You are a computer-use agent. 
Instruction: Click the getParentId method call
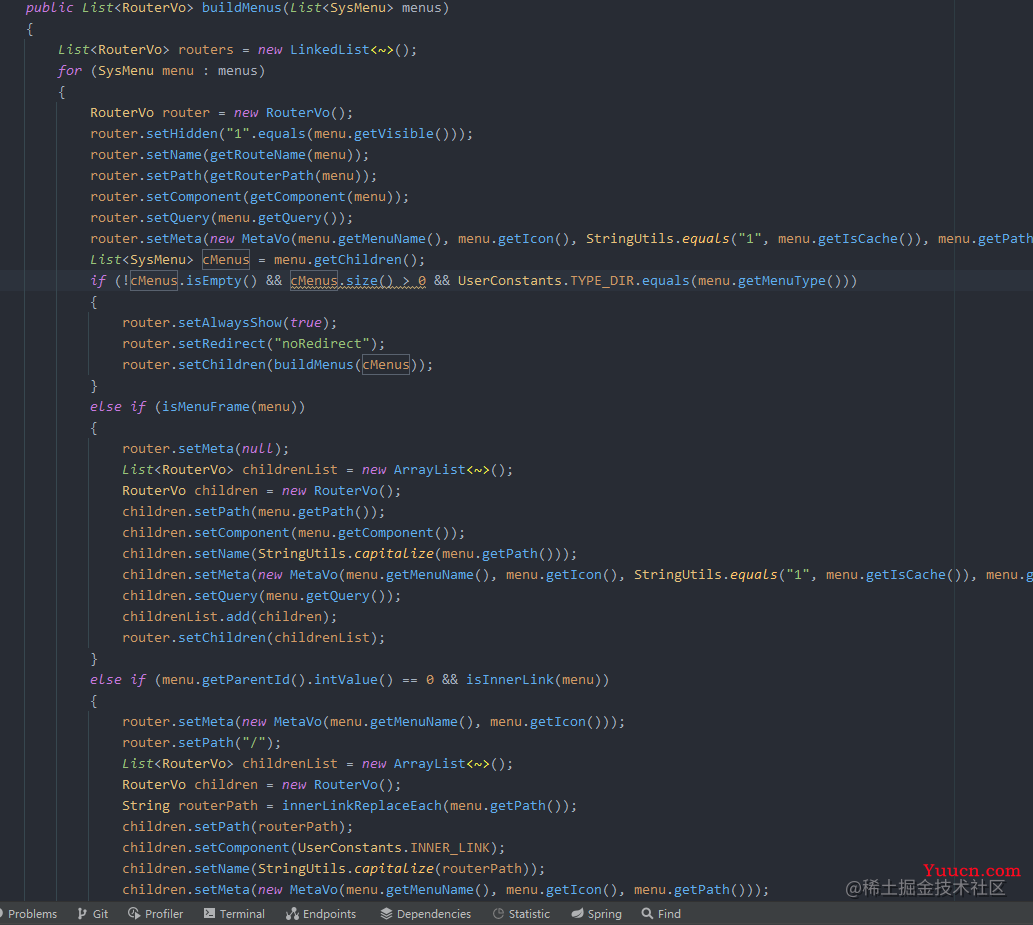click(x=246, y=680)
